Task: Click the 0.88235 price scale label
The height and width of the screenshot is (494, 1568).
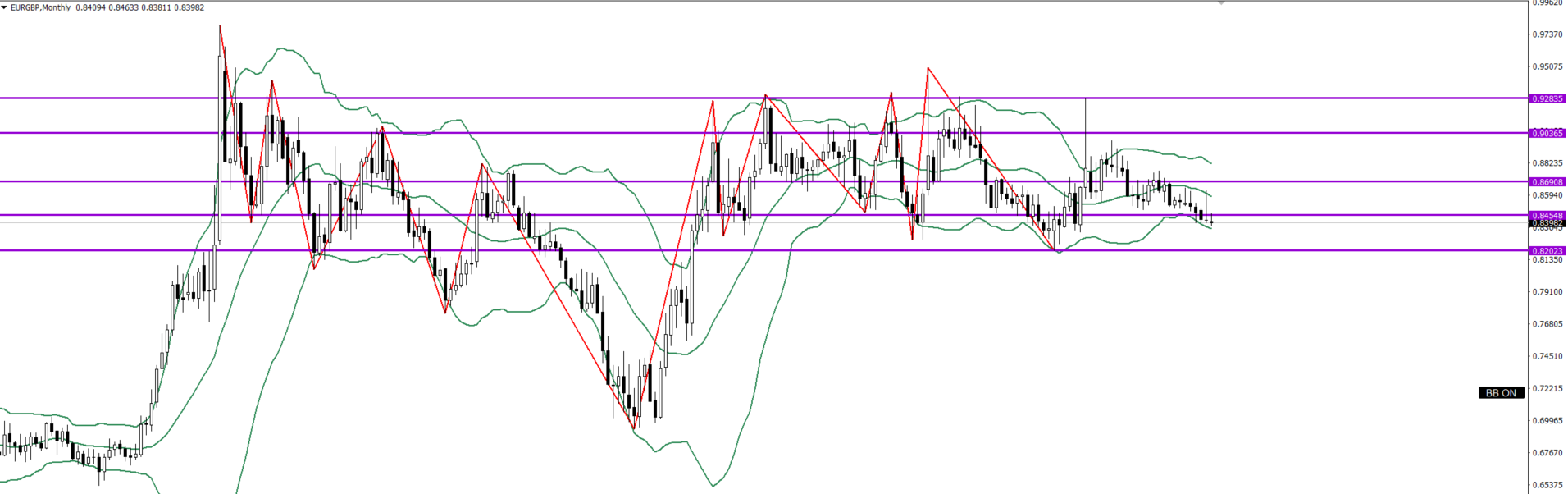Action: 1547,163
